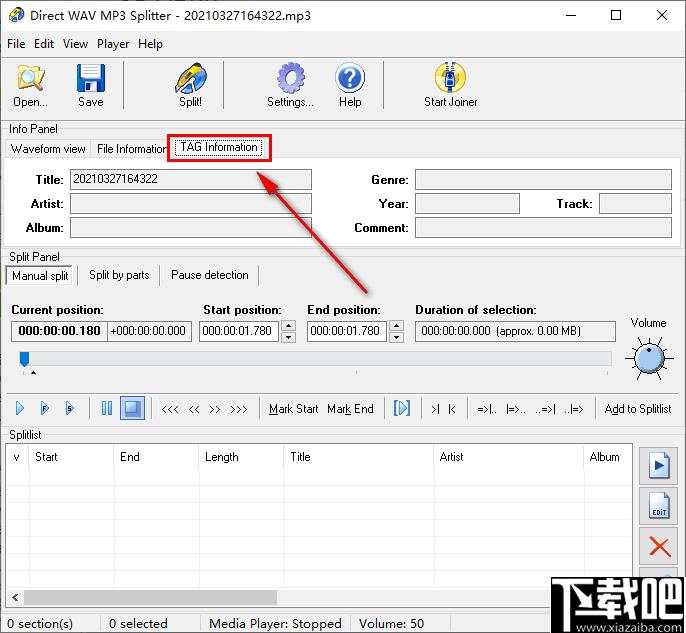The image size is (686, 633).
Task: Click the Track tag field
Action: click(x=635, y=204)
